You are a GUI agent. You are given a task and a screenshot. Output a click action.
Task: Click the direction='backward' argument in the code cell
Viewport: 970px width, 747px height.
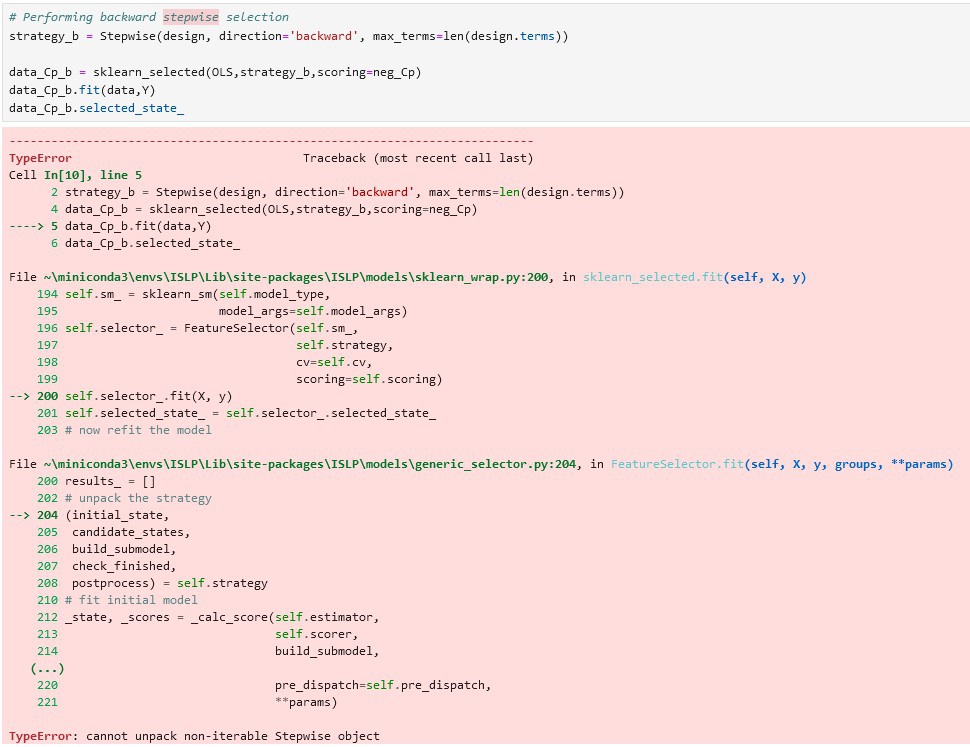point(310,36)
